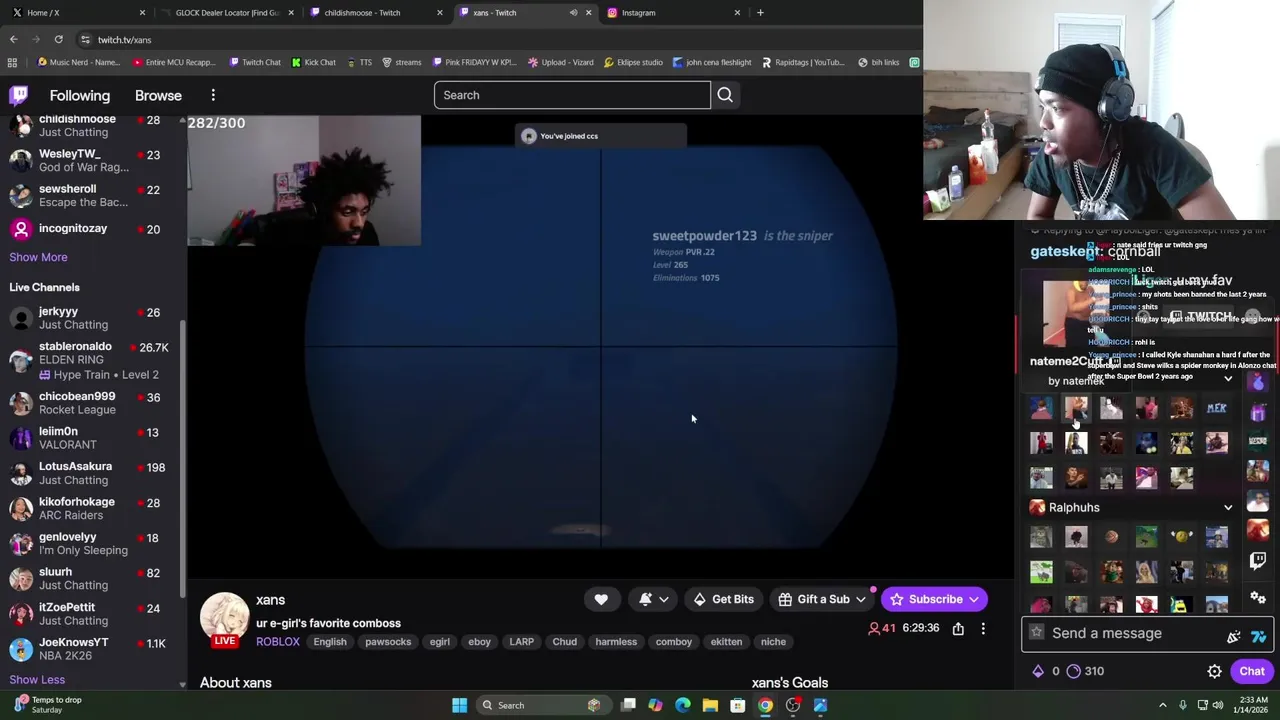Show fewer live channels
The height and width of the screenshot is (720, 1280).
coord(37,680)
